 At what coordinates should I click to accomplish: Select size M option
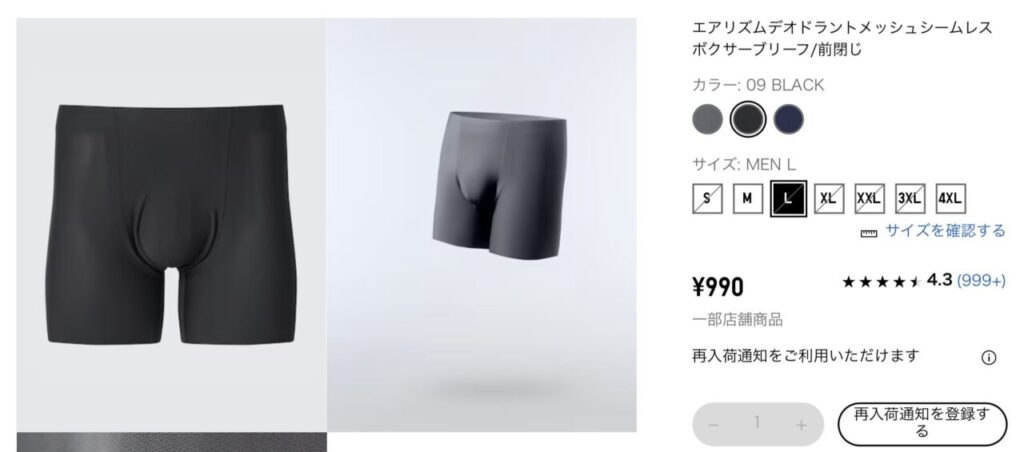tap(748, 199)
